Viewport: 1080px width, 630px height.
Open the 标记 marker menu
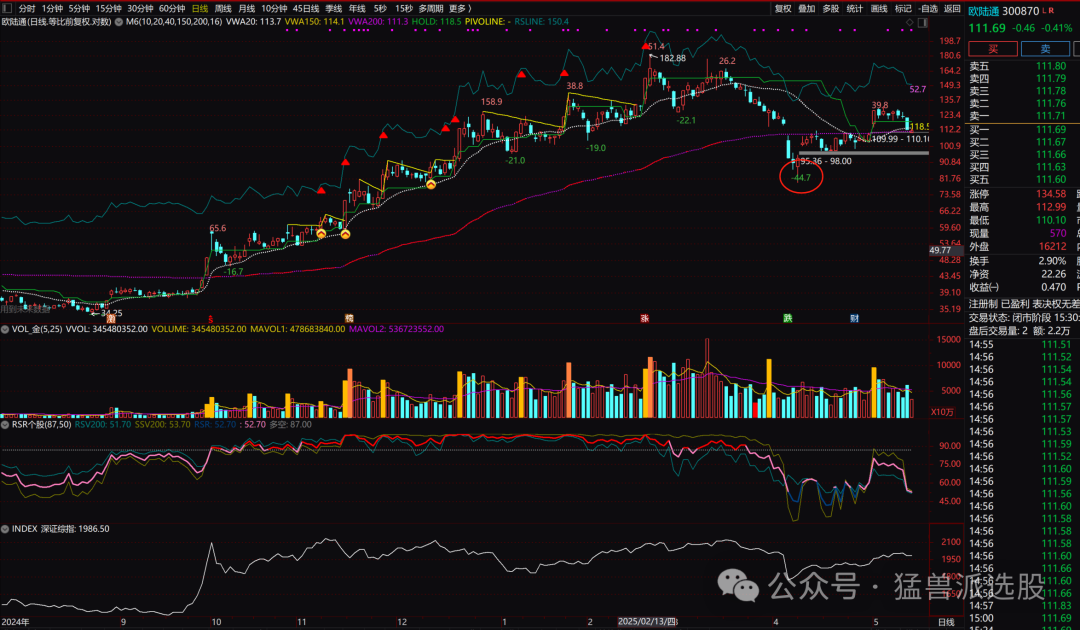tap(903, 9)
